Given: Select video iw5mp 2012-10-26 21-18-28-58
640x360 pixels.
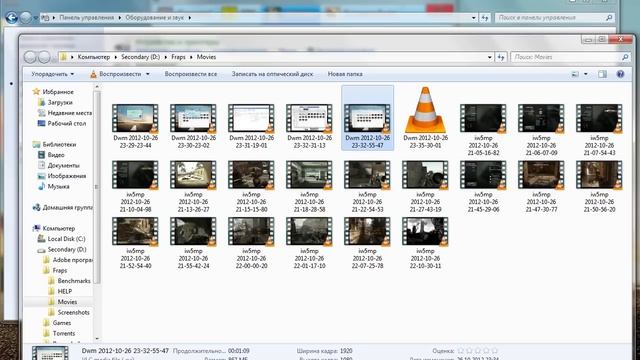Looking at the screenshot, I should (309, 186).
